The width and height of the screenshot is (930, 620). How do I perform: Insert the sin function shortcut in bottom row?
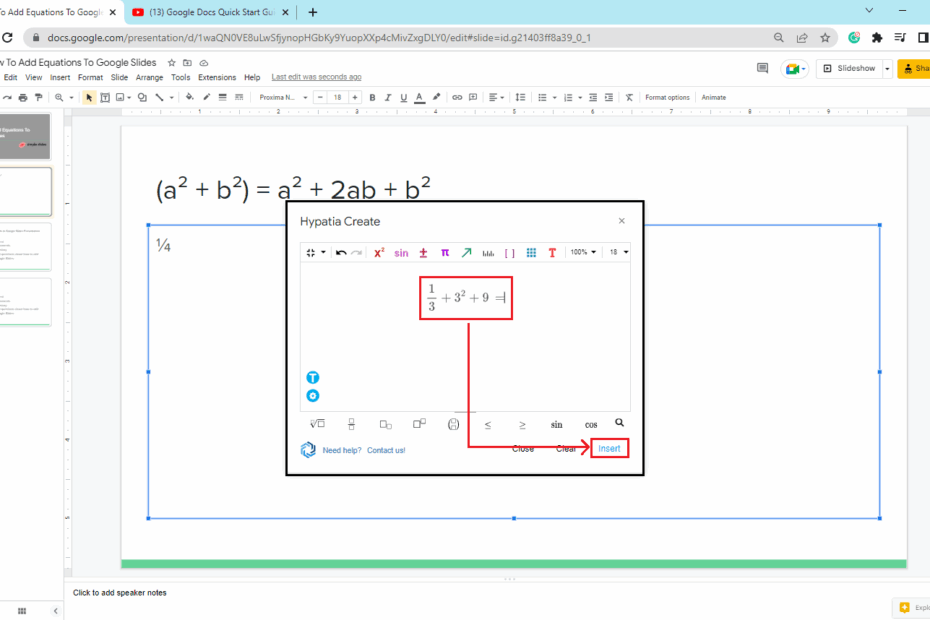coord(556,425)
